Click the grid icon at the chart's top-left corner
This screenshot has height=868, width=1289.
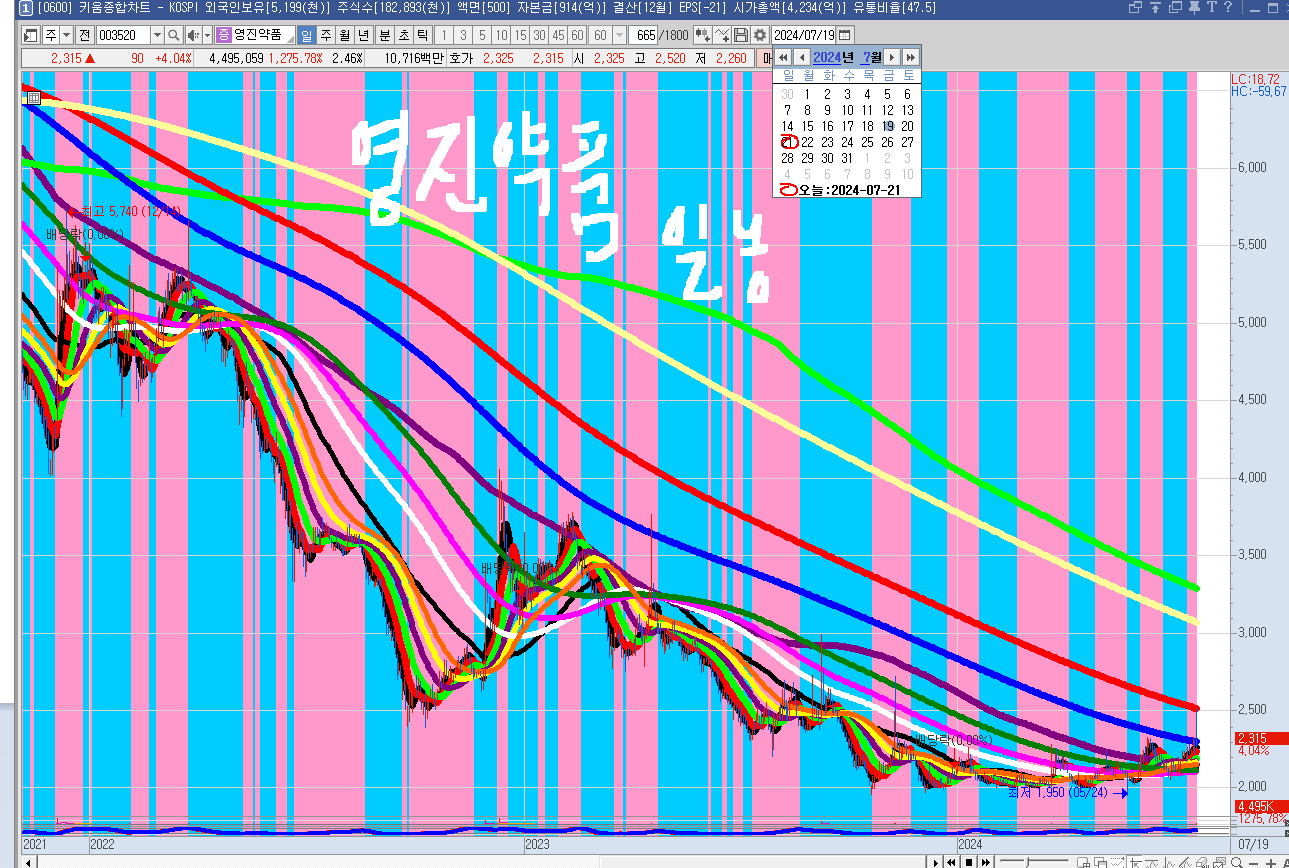33,98
